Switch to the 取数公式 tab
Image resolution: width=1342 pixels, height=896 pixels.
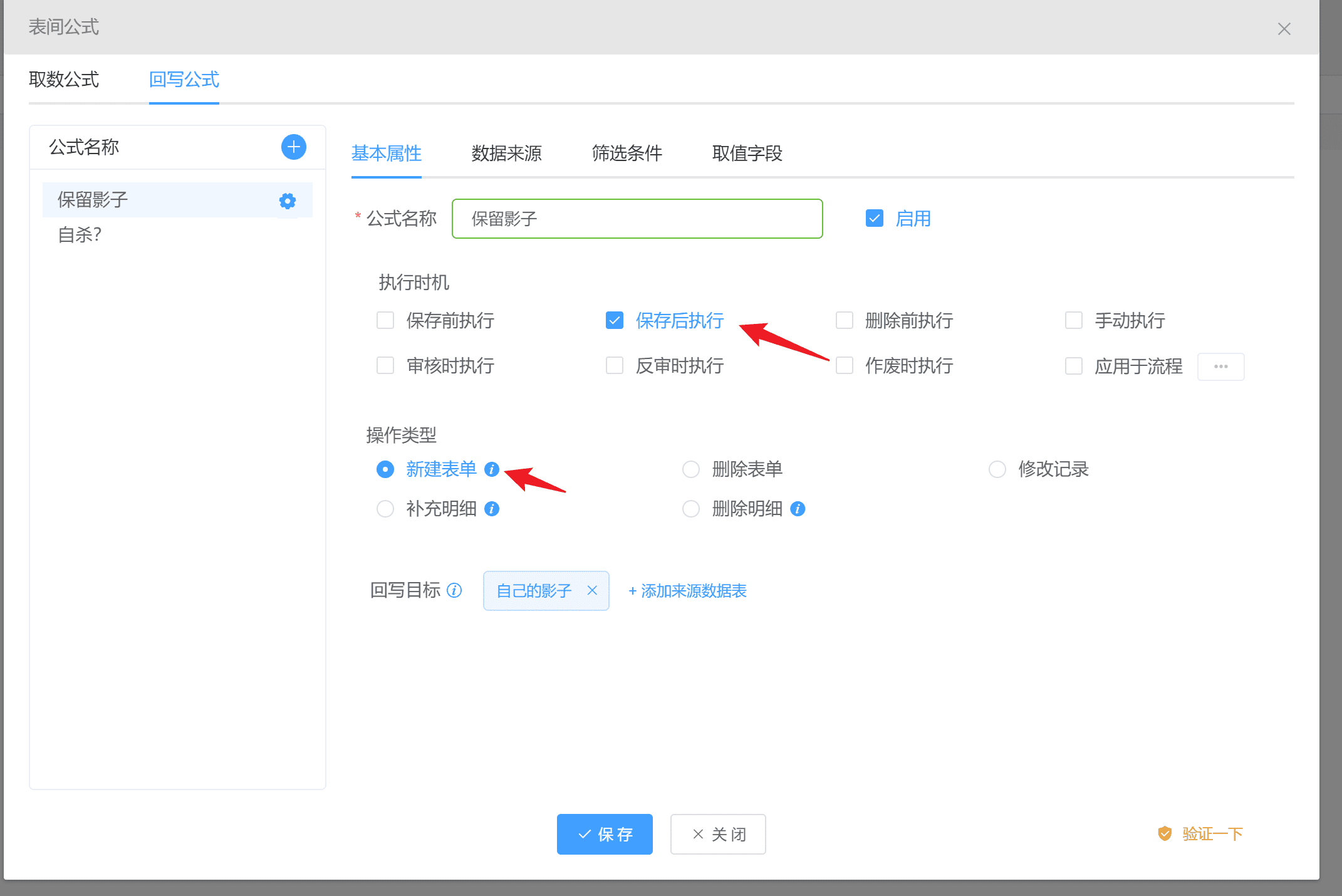click(x=64, y=80)
